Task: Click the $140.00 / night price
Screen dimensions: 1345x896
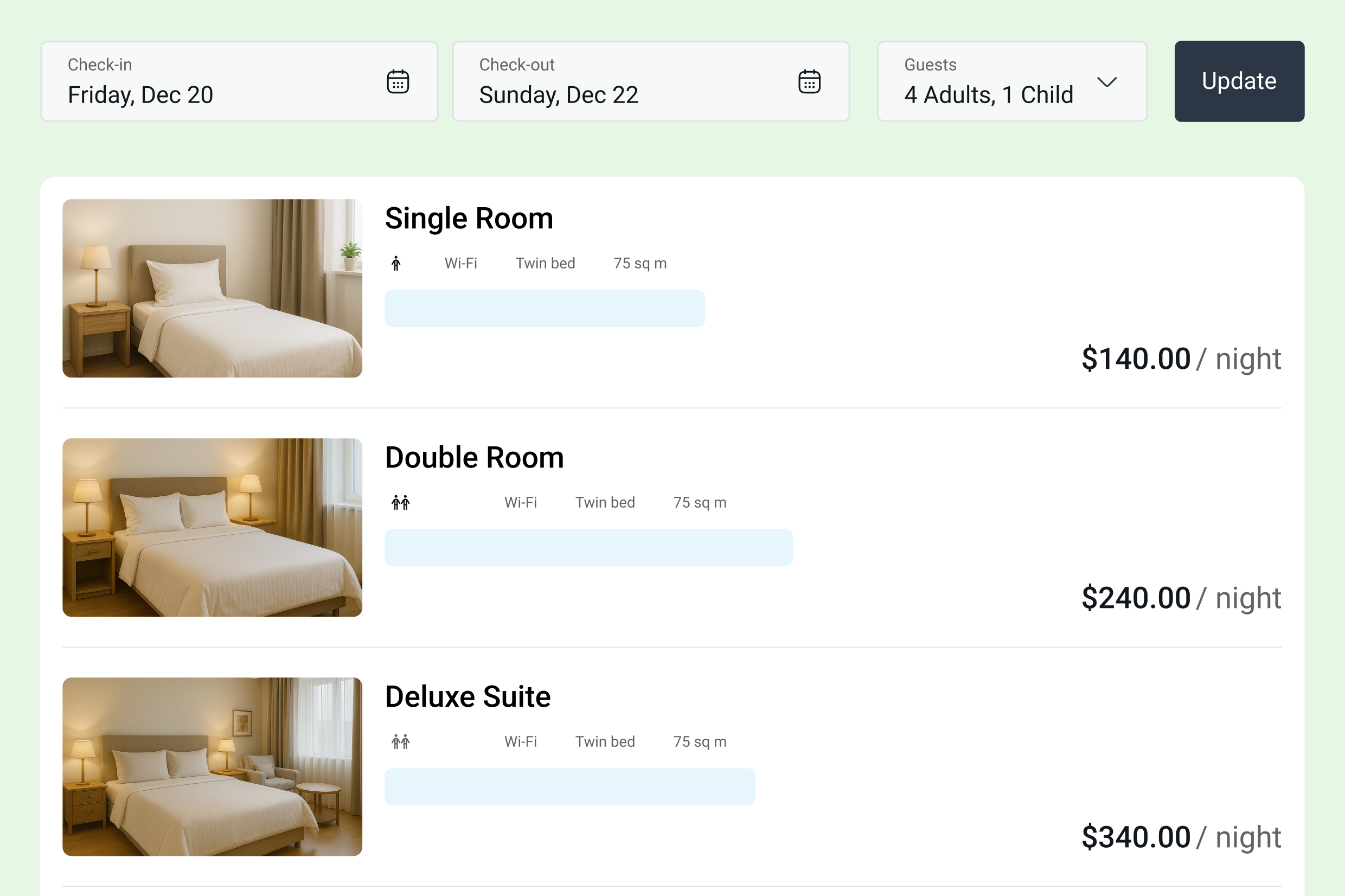Action: point(1181,359)
